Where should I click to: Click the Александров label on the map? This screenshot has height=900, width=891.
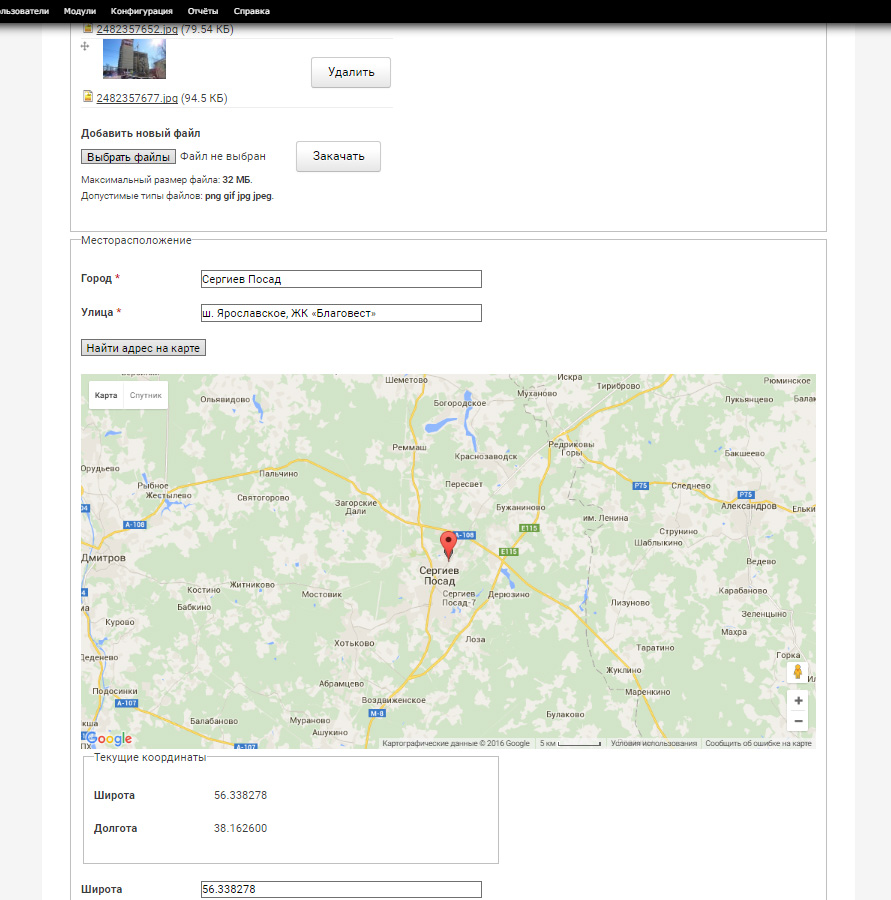[749, 506]
